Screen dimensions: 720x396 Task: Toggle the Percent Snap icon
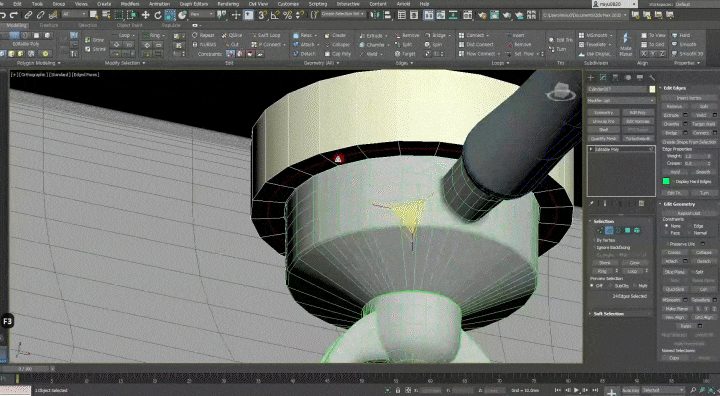click(x=287, y=15)
